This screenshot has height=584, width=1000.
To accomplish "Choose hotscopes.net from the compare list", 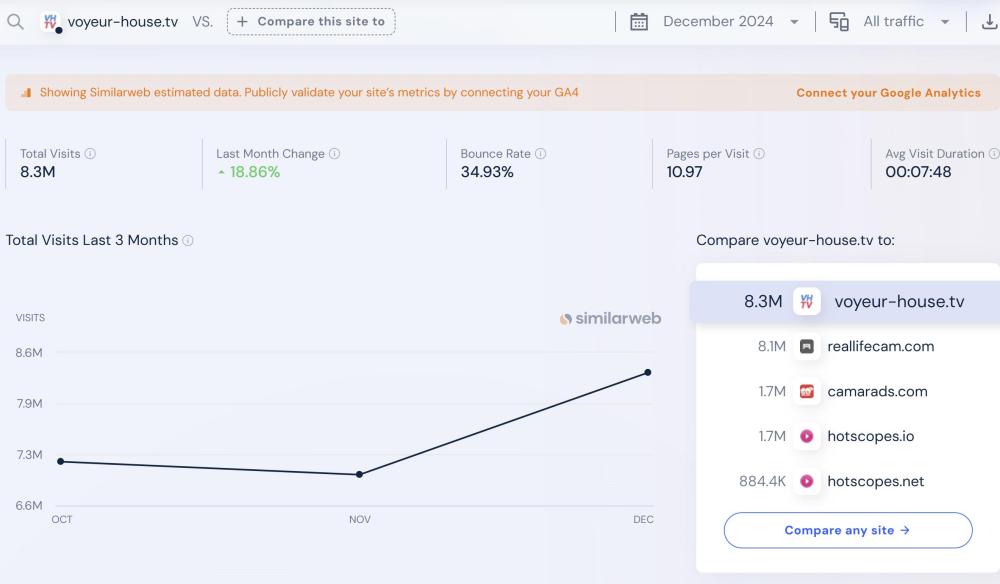I will pos(875,481).
